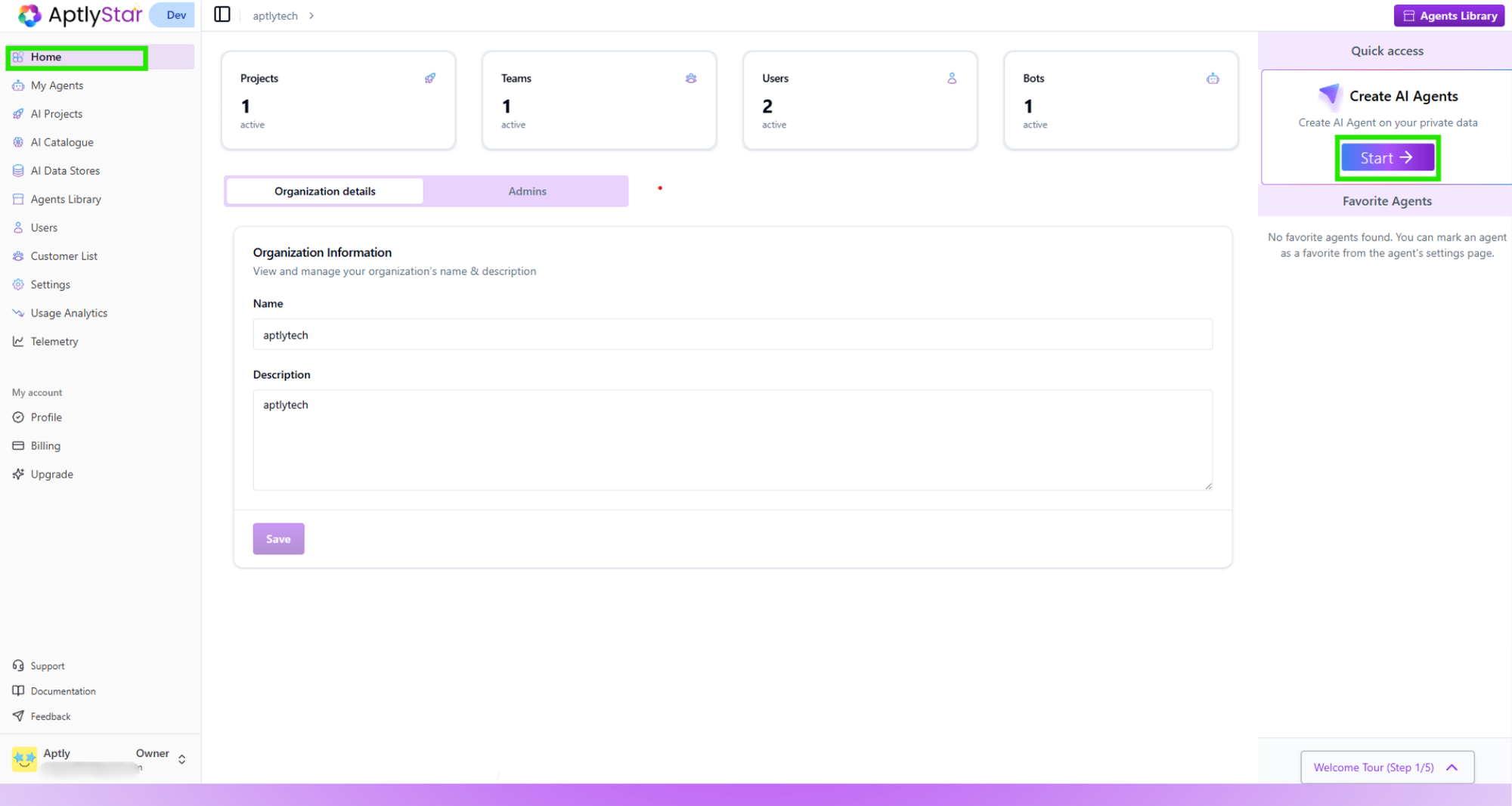Click the person icon on Users card

click(952, 78)
